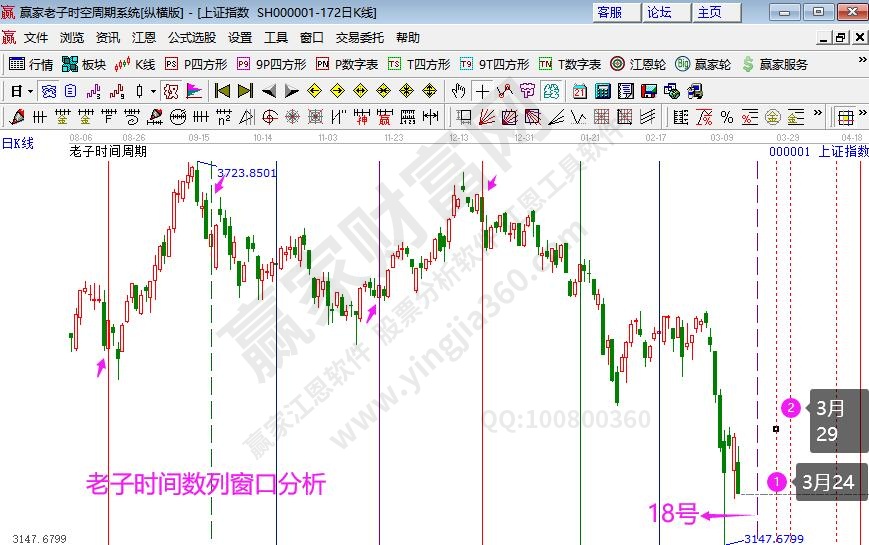The image size is (869, 545).
Task: Select the round 金 golden-ratio tool
Action: [773, 117]
